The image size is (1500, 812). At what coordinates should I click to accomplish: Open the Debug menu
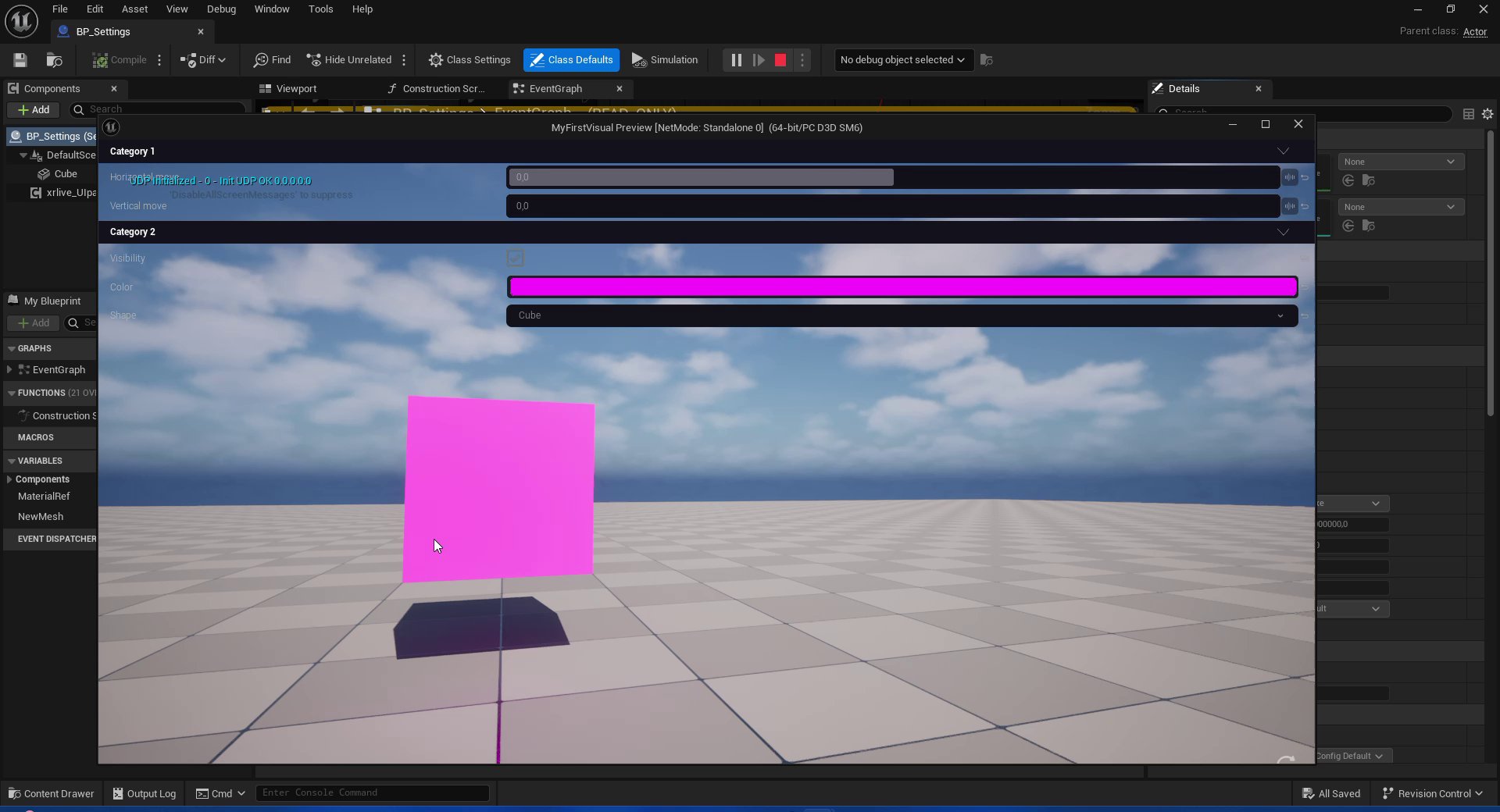[x=221, y=9]
